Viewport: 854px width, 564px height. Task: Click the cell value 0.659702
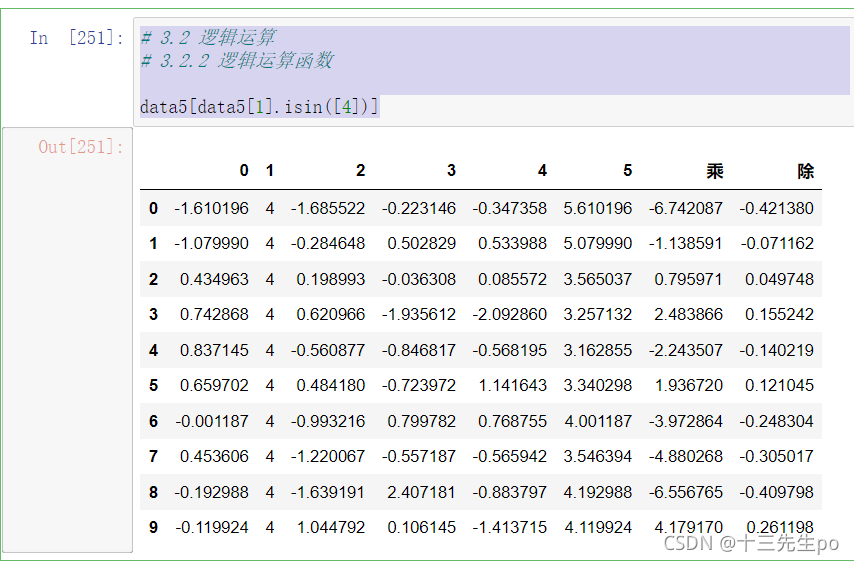215,385
